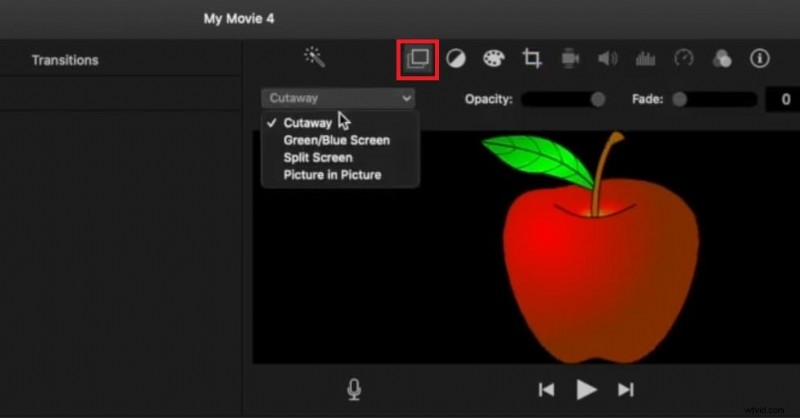
Task: Skip forward to next clip
Action: [x=626, y=390]
